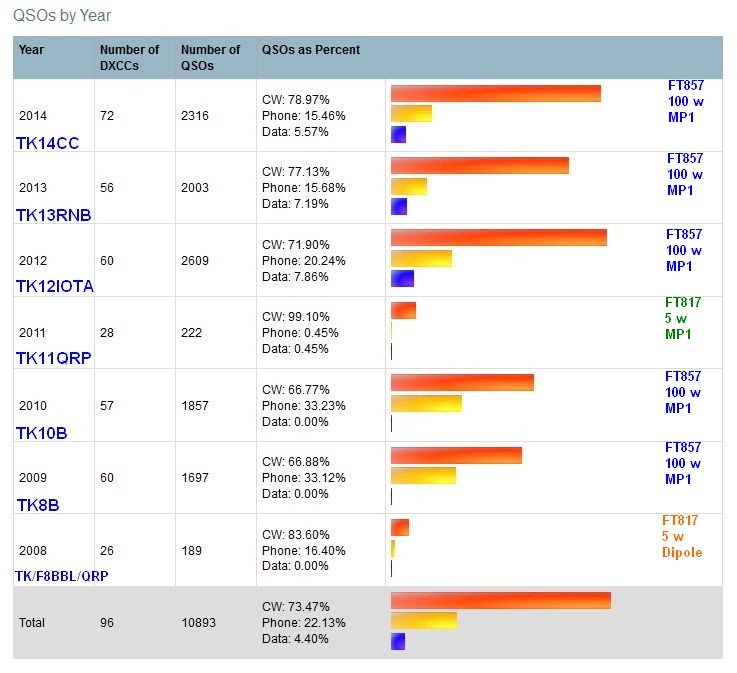Select the TK12IOTA callsign
Image resolution: width=737 pixels, height=673 pixels.
pyautogui.click(x=55, y=286)
